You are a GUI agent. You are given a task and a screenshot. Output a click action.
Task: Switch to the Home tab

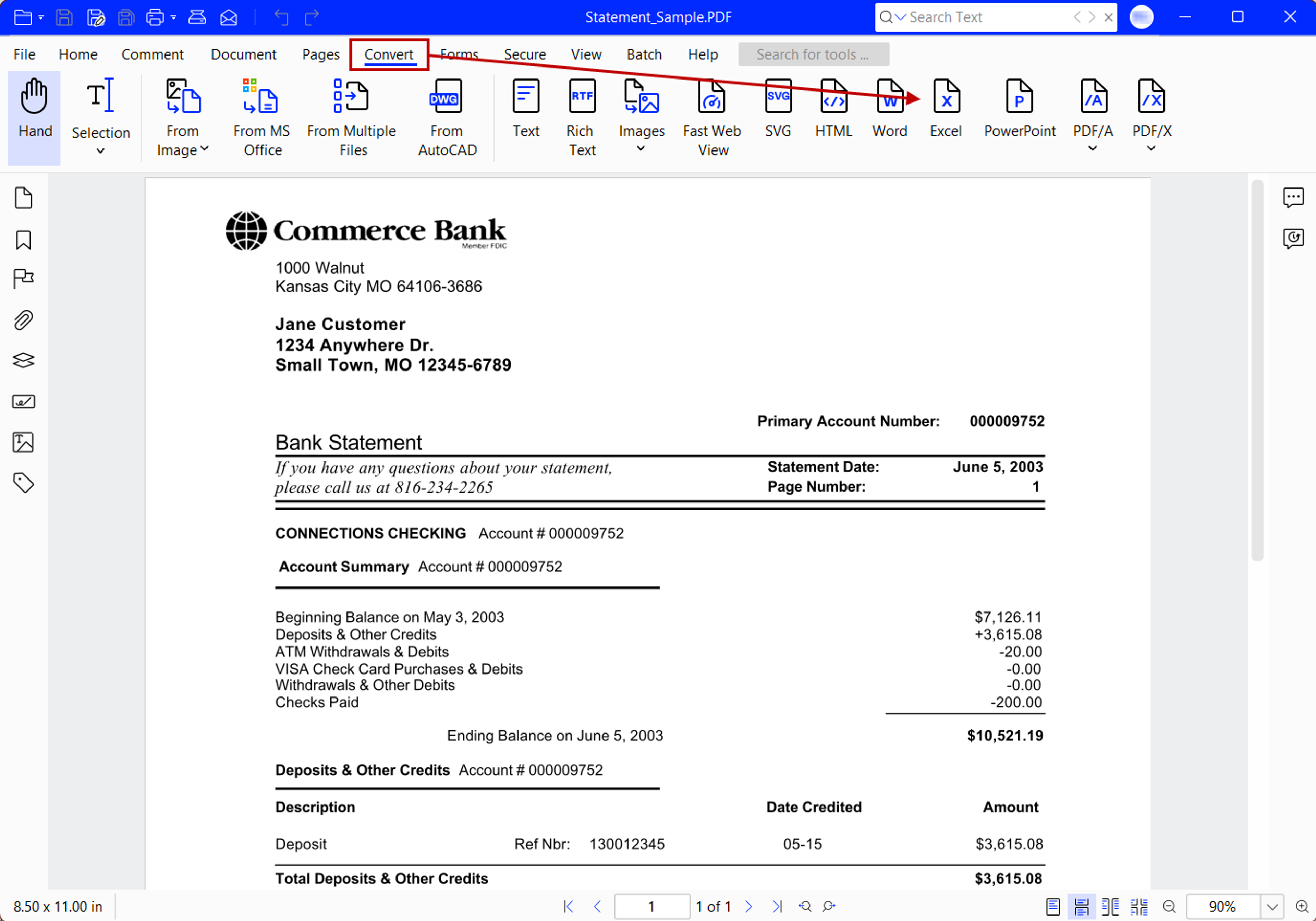(x=78, y=54)
